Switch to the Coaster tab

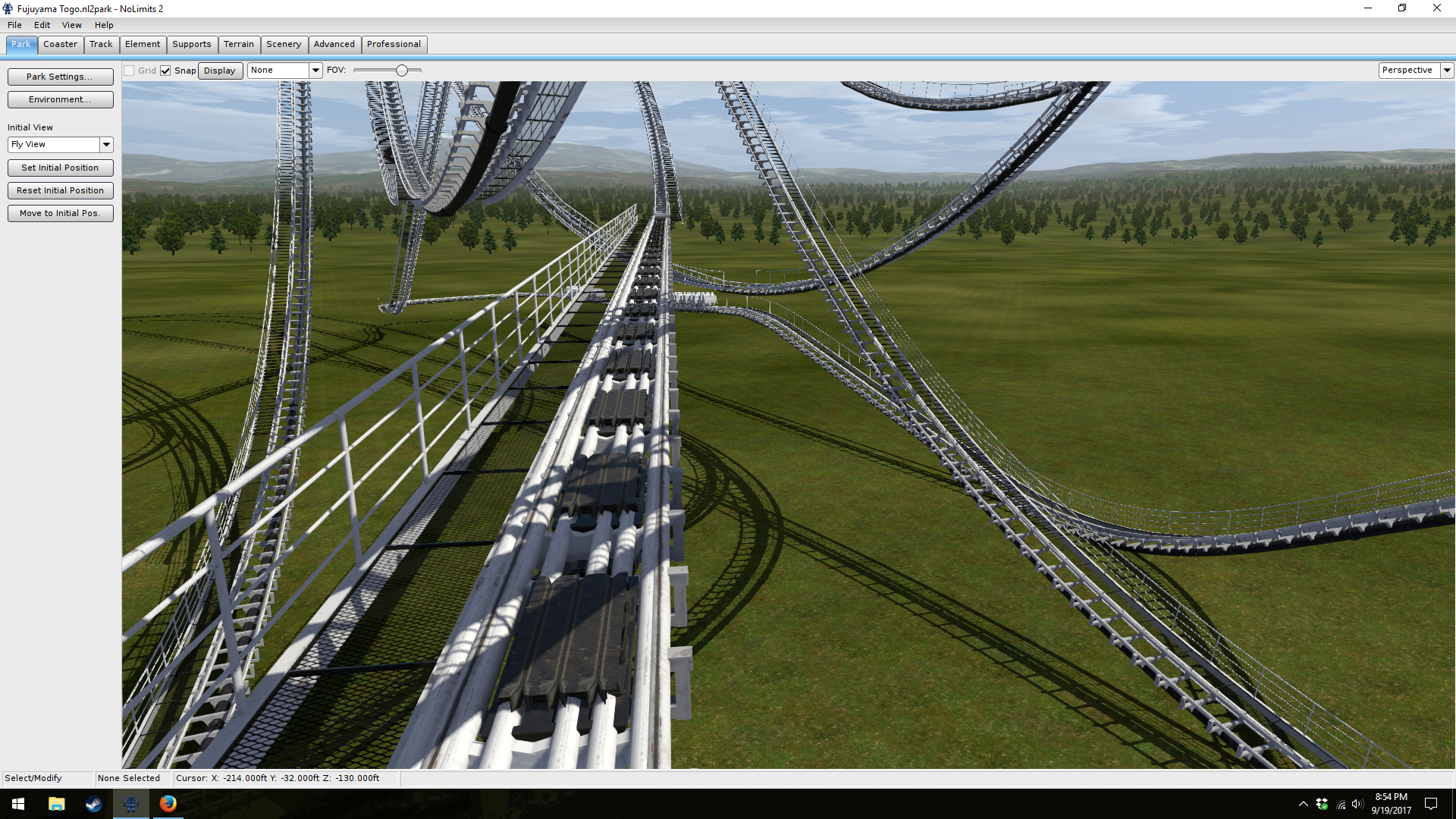point(60,44)
